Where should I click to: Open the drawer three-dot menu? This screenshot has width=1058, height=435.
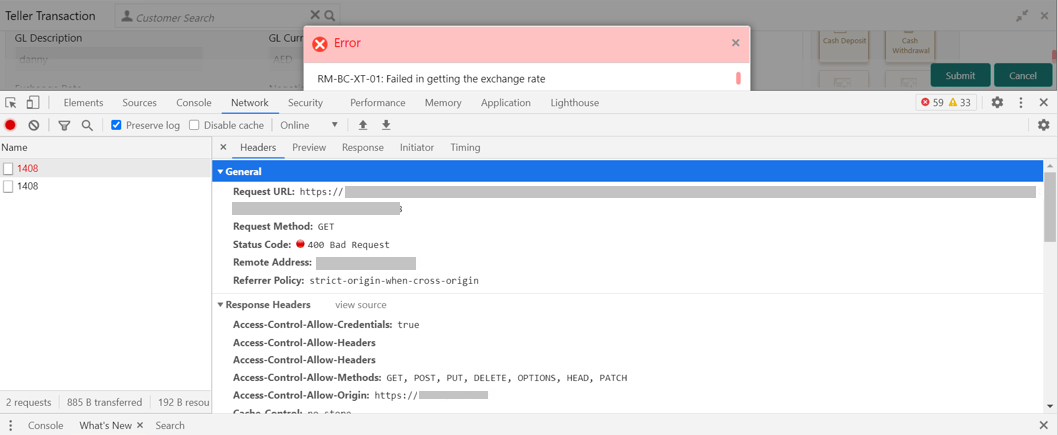(x=10, y=425)
